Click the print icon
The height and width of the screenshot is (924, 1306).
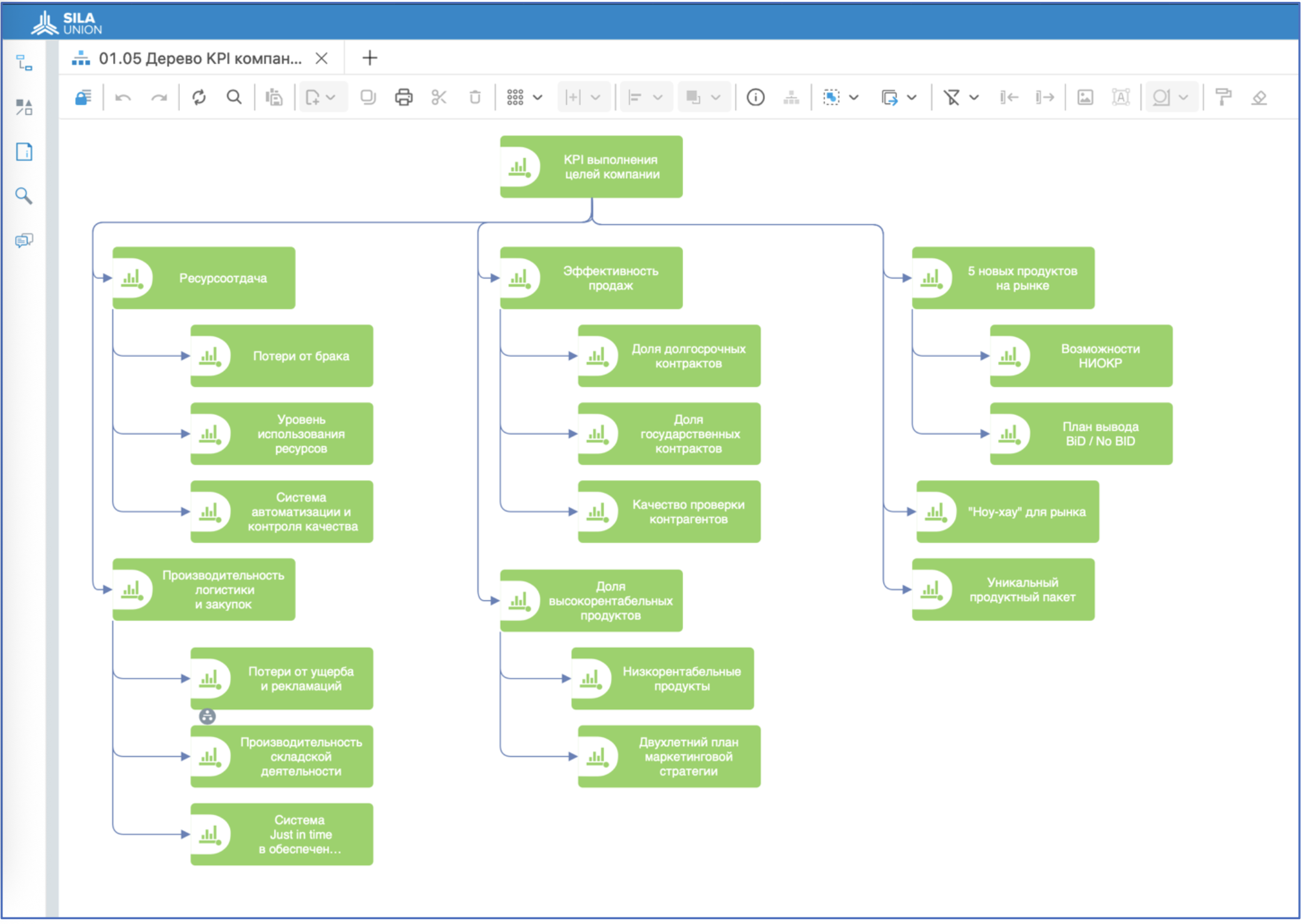click(x=404, y=97)
